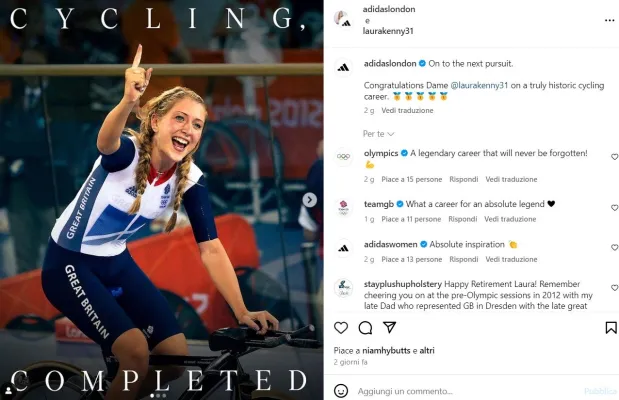The image size is (619, 400).
Task: Go to next carousel image arrow
Action: 309,200
